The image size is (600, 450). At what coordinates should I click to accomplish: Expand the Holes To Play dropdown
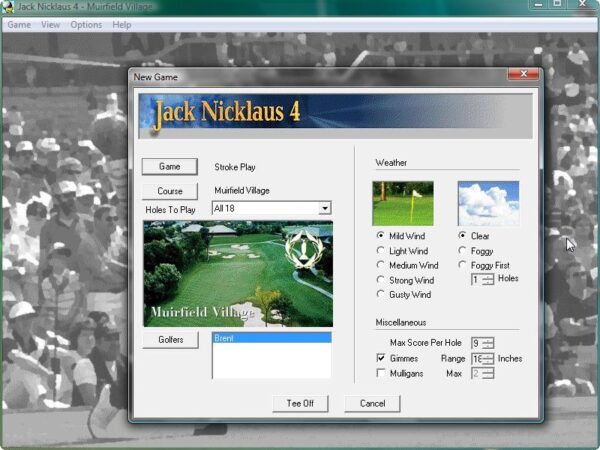325,208
